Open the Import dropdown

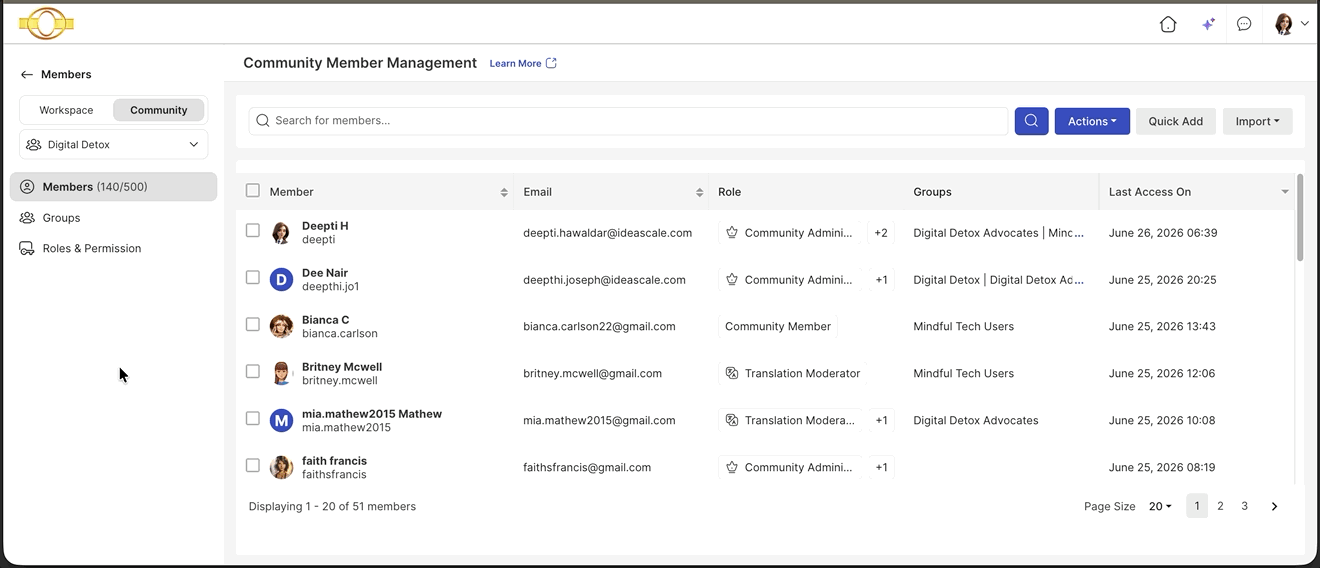(x=1257, y=121)
